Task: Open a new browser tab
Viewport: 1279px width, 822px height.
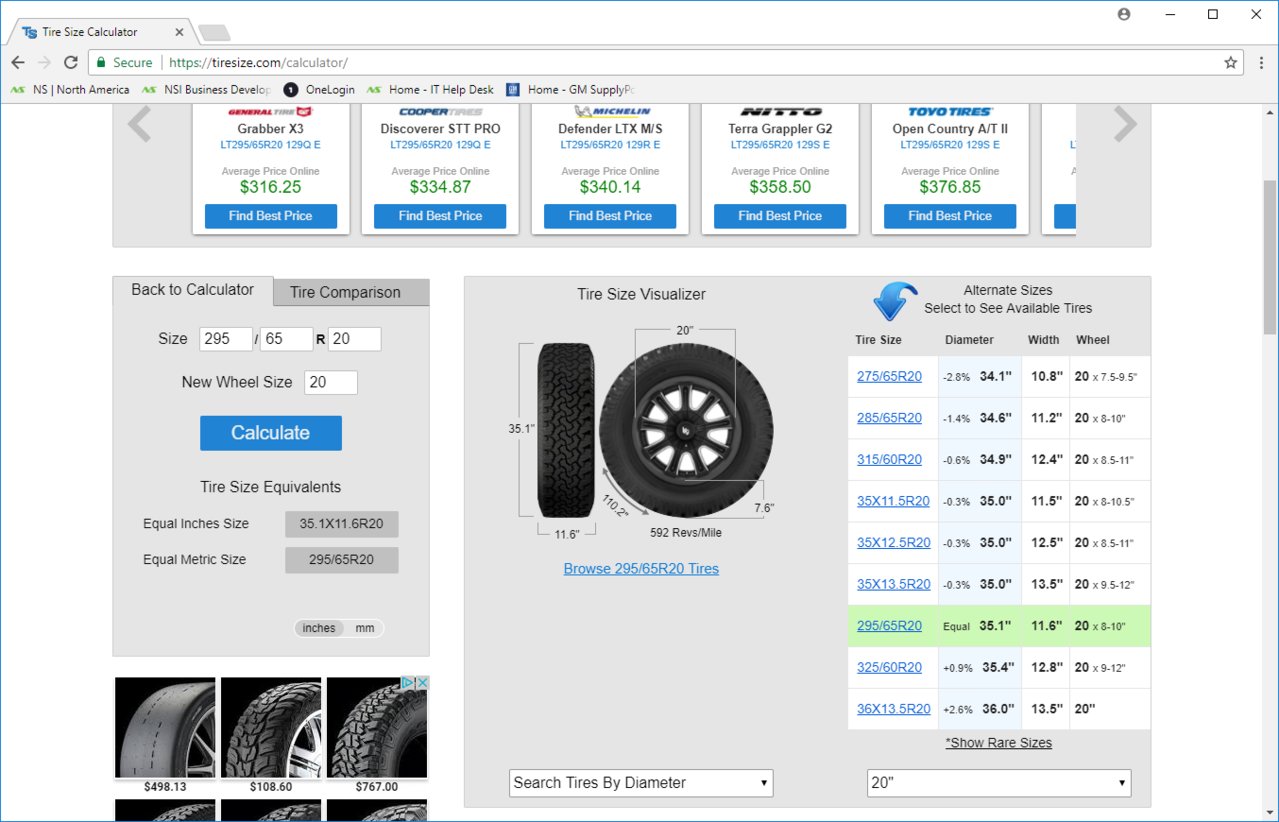Action: point(214,33)
